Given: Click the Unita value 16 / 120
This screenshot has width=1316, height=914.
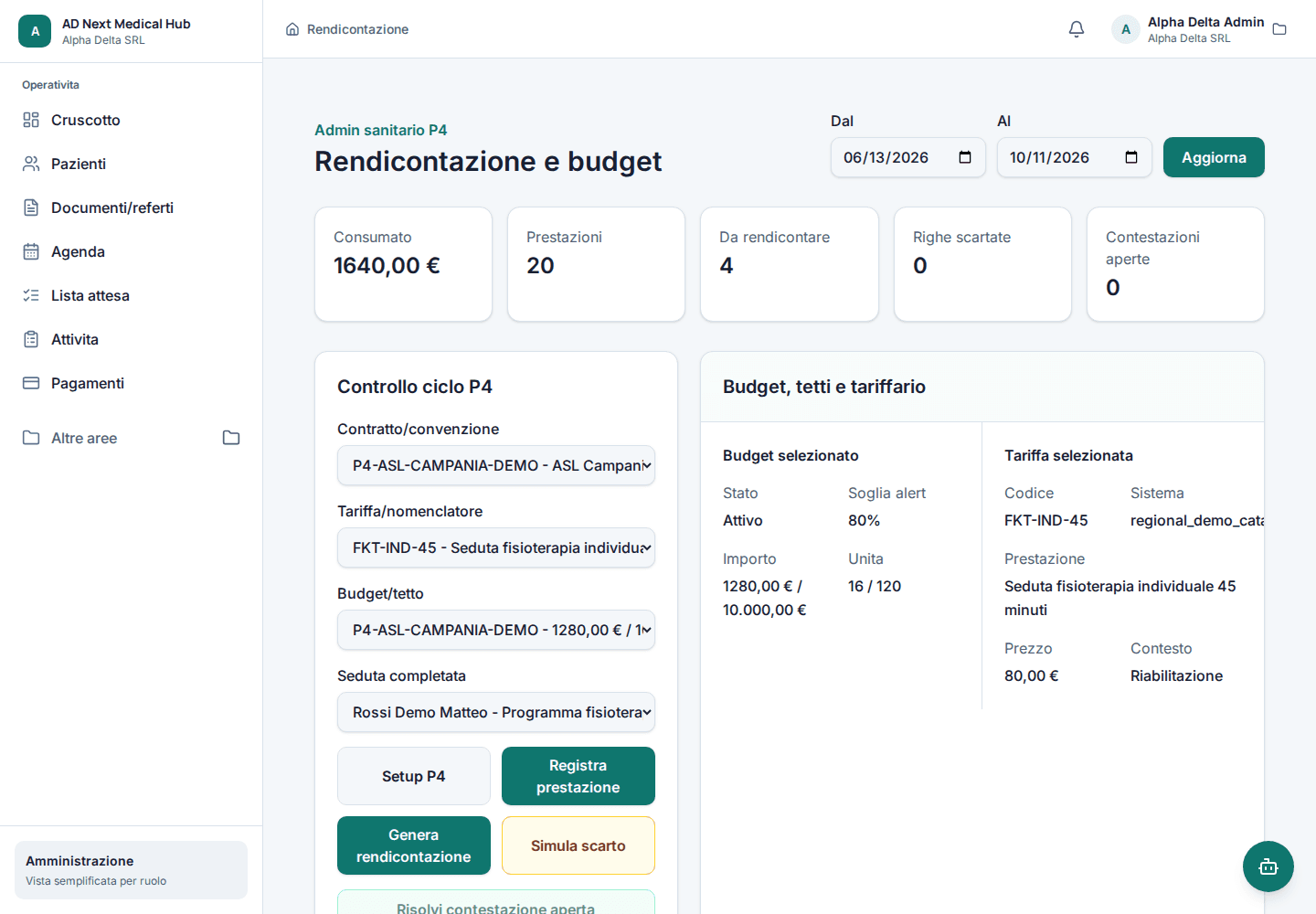Looking at the screenshot, I should pos(875,586).
